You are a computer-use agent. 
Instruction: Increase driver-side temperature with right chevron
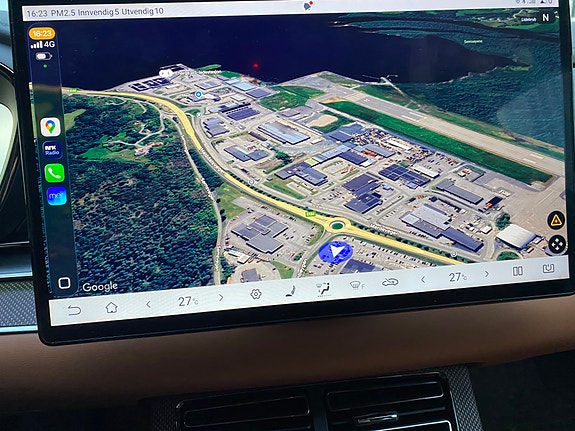click(x=221, y=297)
